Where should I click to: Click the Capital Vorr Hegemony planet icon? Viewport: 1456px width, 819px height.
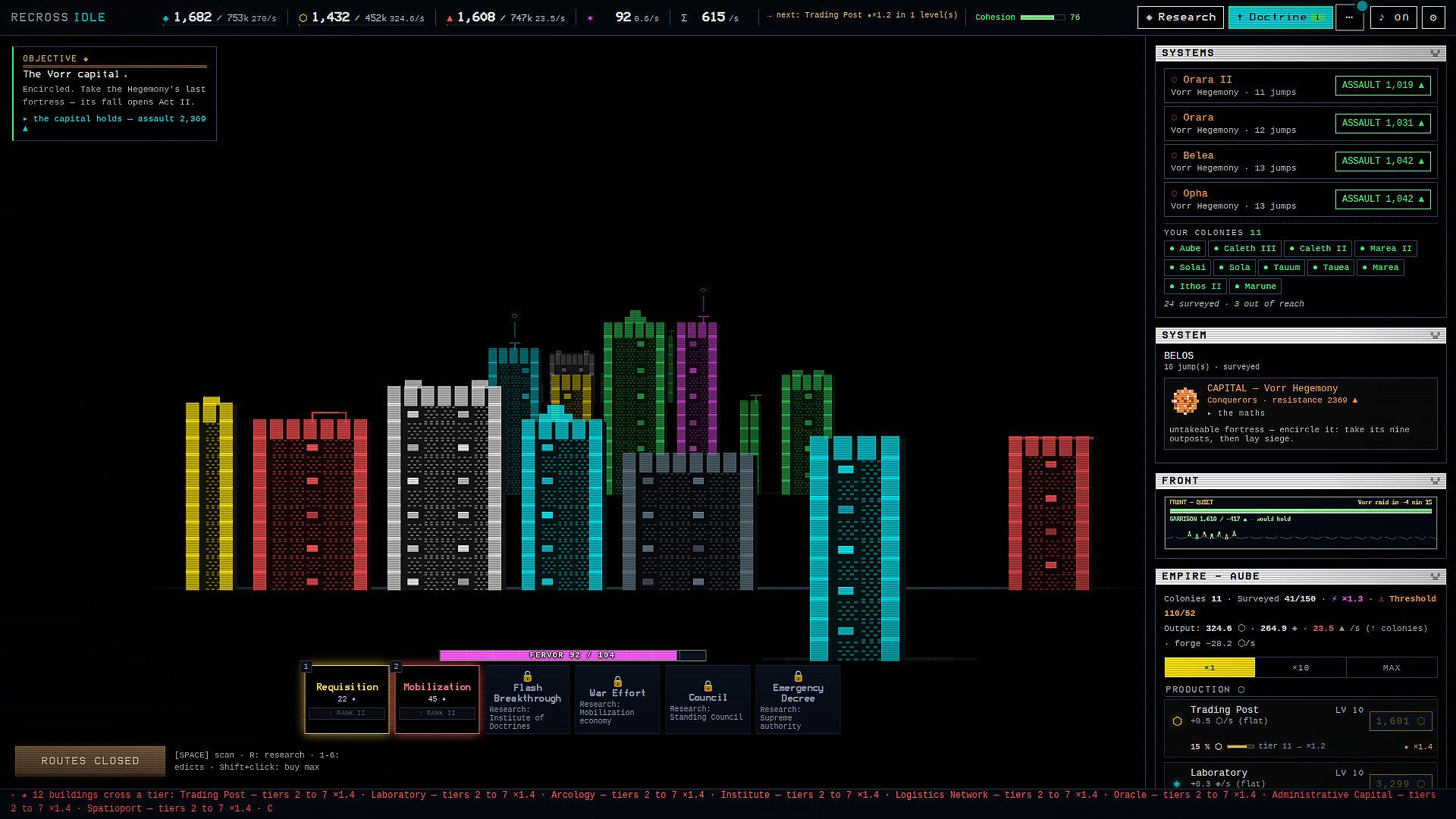pyautogui.click(x=1185, y=400)
